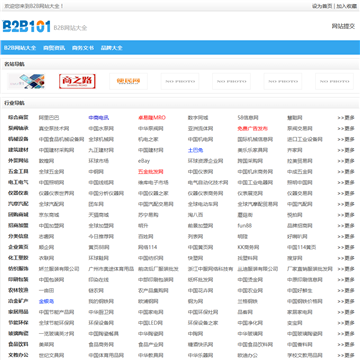Switch to the 商贸资讯 navigation tab
360x360 pixels.
coord(54,48)
